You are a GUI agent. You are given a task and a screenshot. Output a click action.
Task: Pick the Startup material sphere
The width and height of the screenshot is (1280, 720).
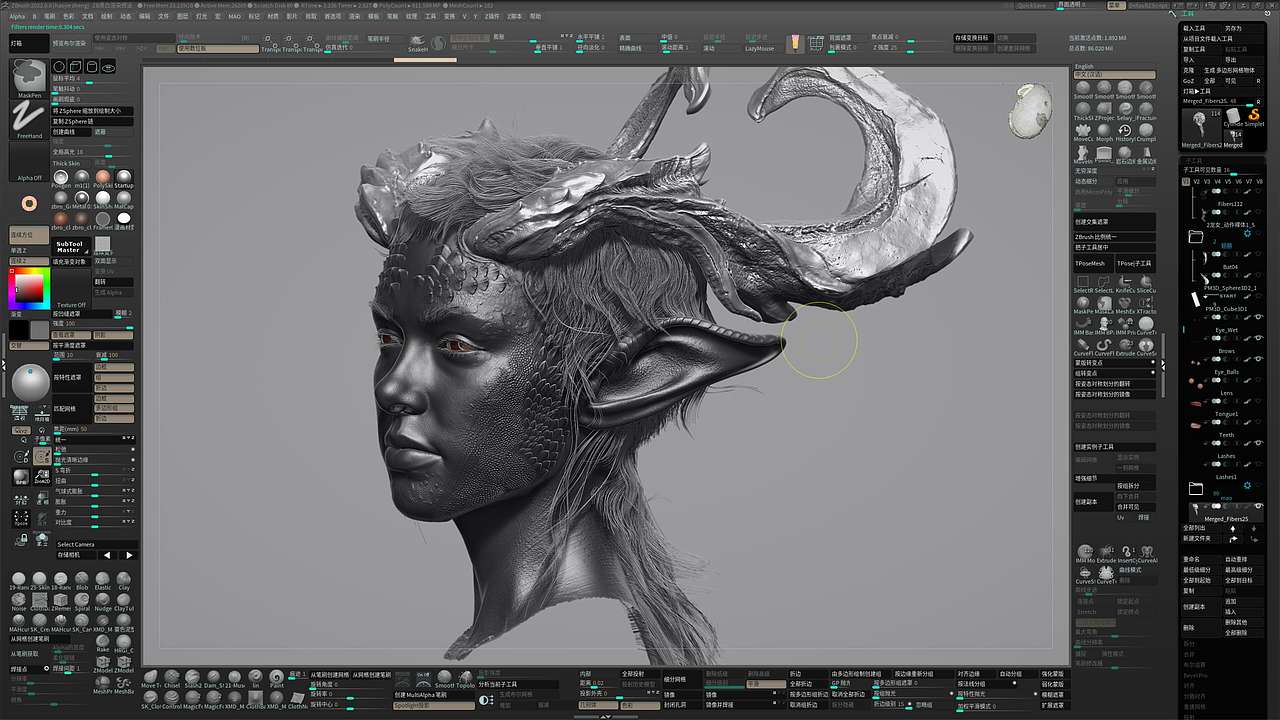(x=124, y=179)
